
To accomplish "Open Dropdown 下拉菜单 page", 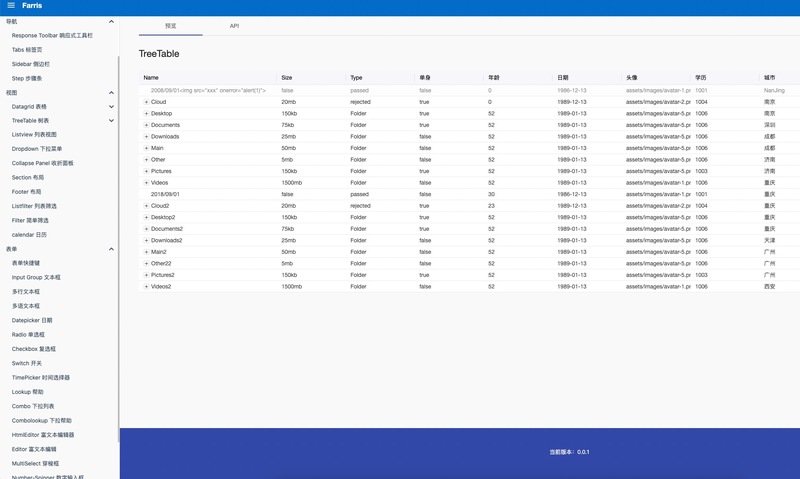I will click(x=37, y=149).
